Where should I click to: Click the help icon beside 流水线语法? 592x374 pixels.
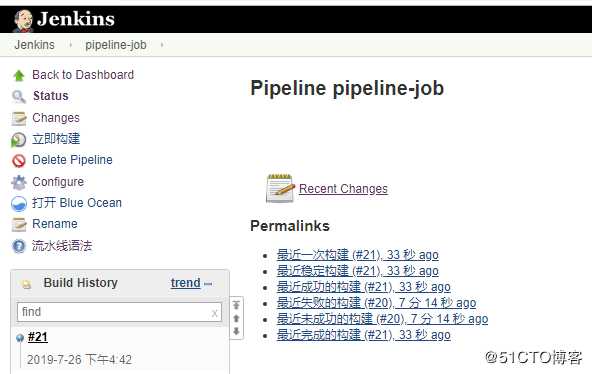[19, 246]
